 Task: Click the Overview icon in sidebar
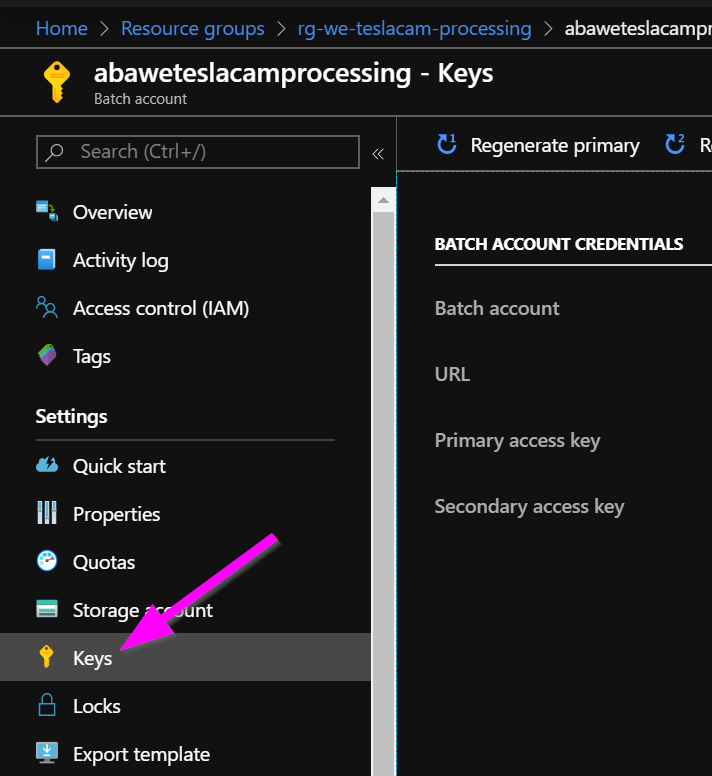coord(47,211)
